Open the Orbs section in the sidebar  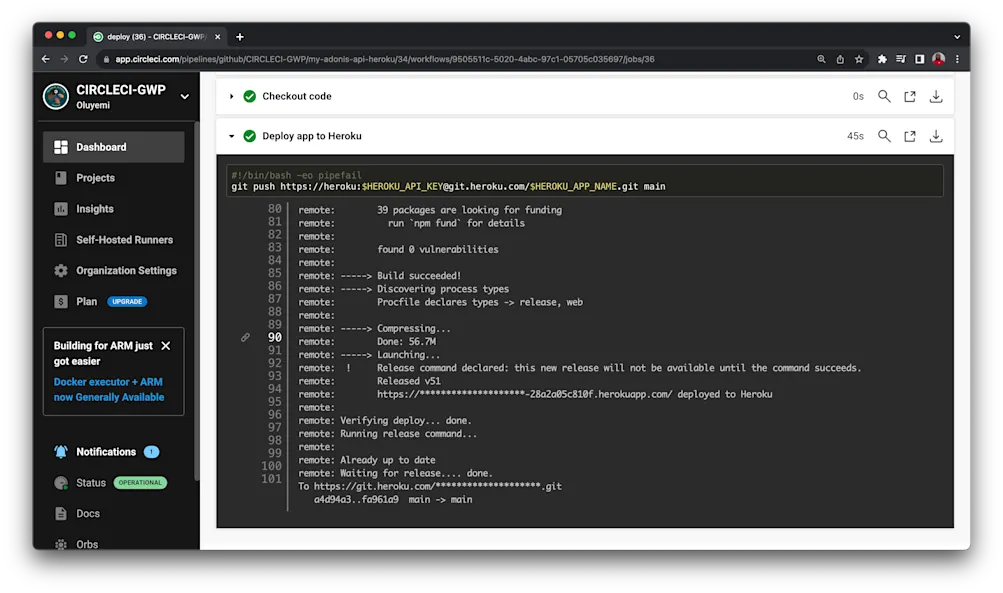tap(86, 544)
